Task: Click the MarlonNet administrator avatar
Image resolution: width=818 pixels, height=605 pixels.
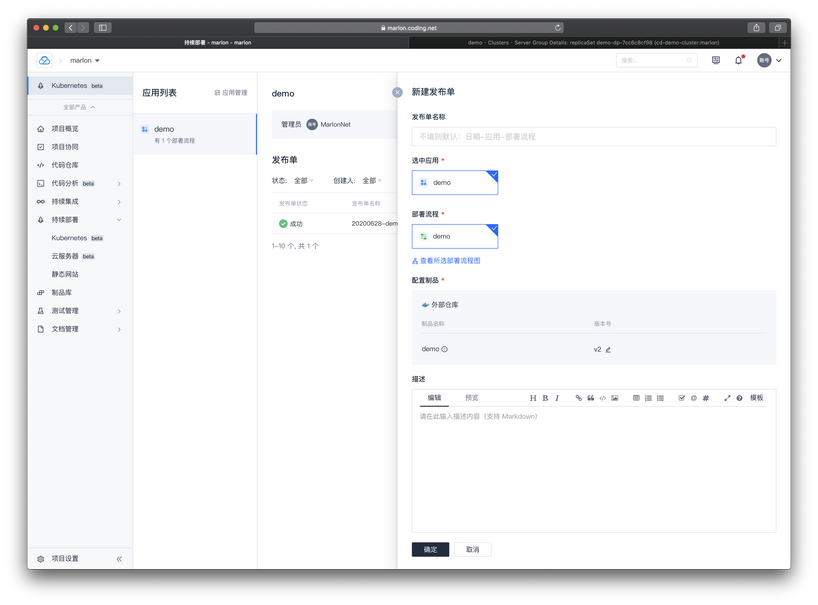Action: (x=312, y=125)
